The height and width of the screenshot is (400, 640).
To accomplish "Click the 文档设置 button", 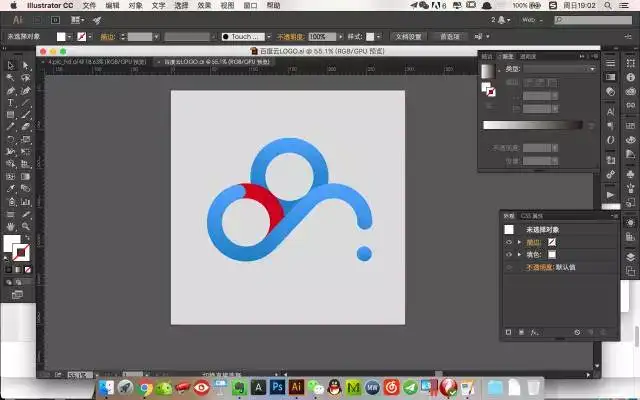I will pyautogui.click(x=408, y=37).
